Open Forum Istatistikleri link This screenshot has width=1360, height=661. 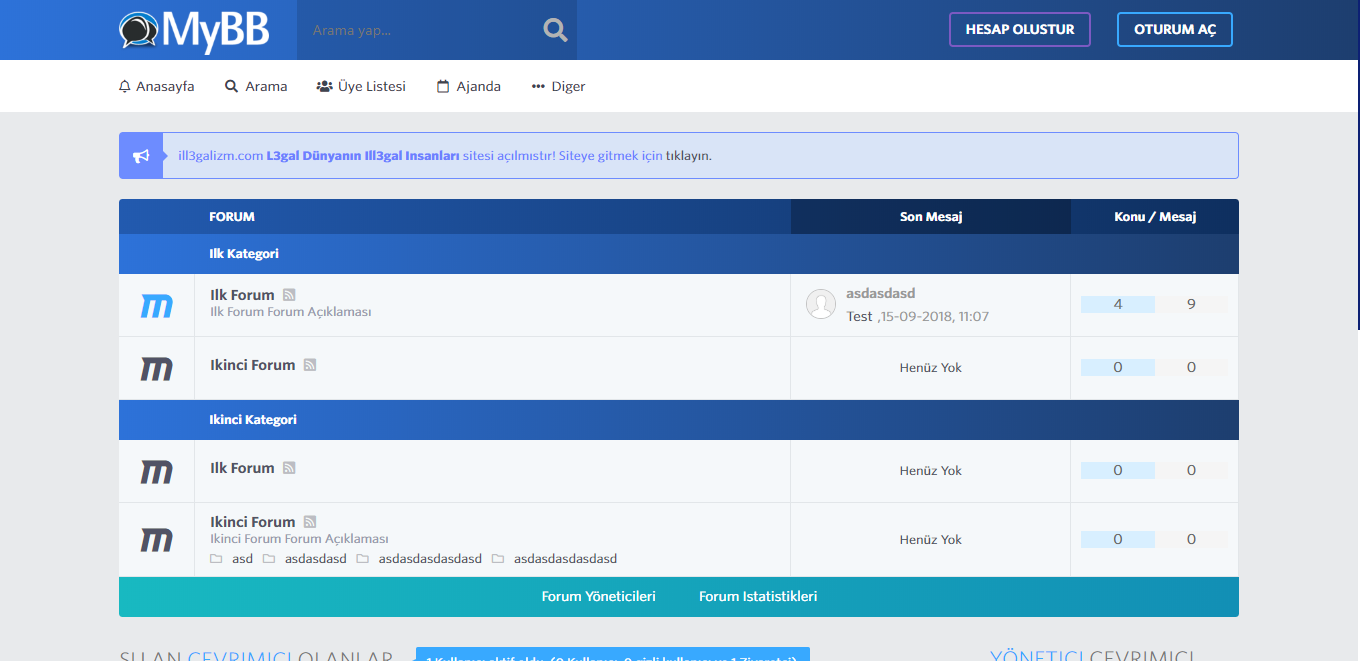pos(758,597)
